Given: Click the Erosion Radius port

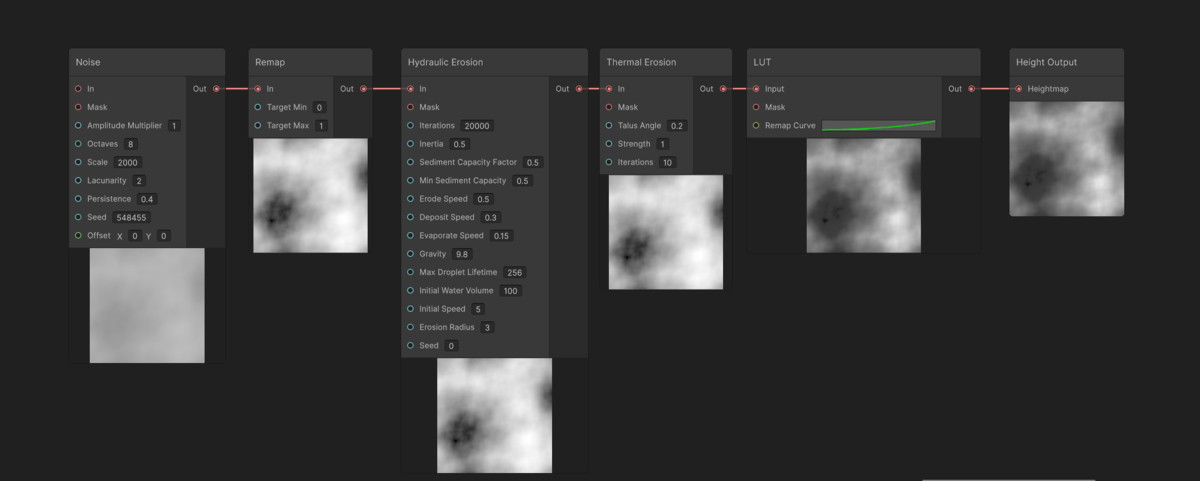Looking at the screenshot, I should pyautogui.click(x=410, y=327).
